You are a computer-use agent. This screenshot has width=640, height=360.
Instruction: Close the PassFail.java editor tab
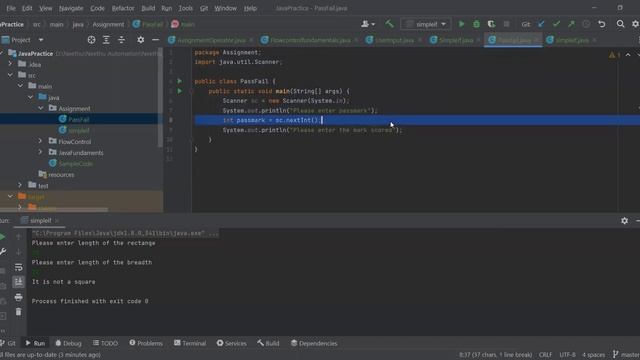pos(536,40)
